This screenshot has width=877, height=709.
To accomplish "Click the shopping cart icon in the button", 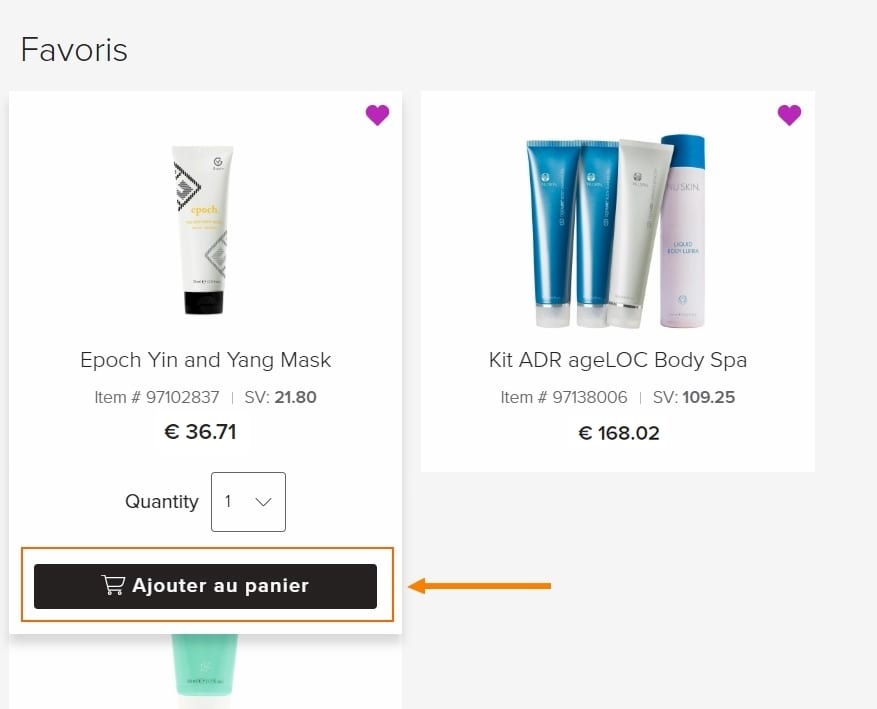I will pos(113,585).
